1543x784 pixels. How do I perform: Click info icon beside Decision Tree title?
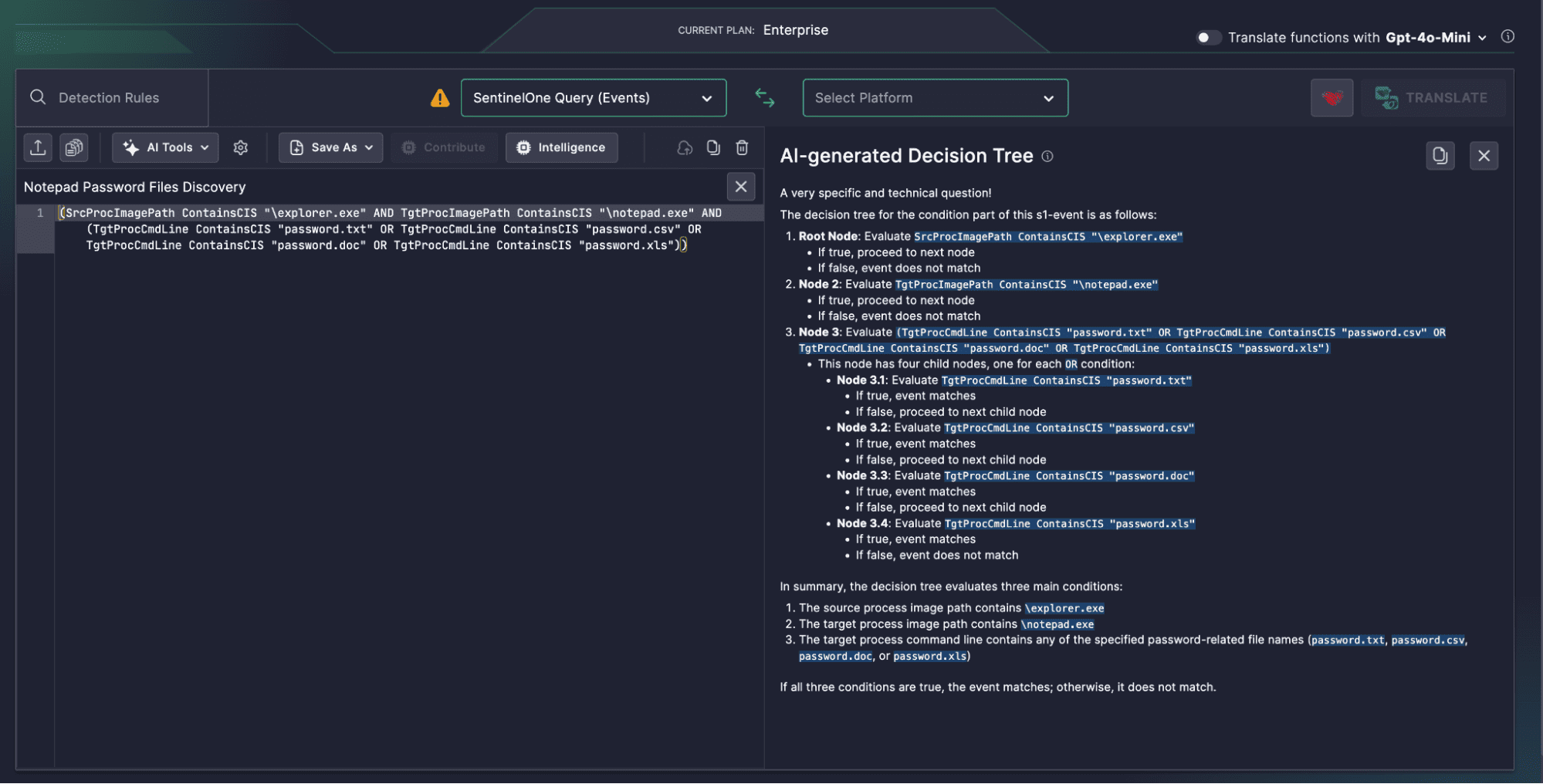[1047, 157]
